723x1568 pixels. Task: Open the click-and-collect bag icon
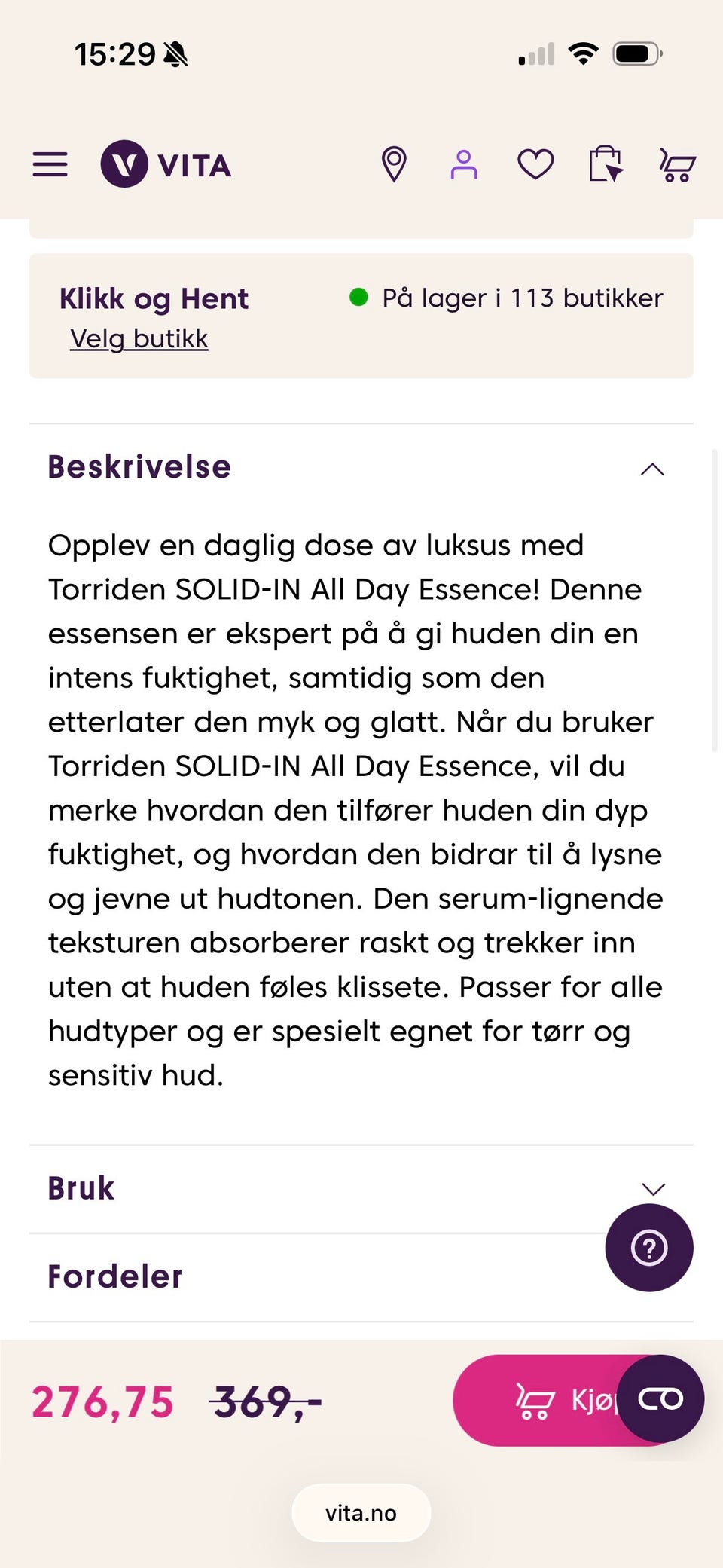606,164
